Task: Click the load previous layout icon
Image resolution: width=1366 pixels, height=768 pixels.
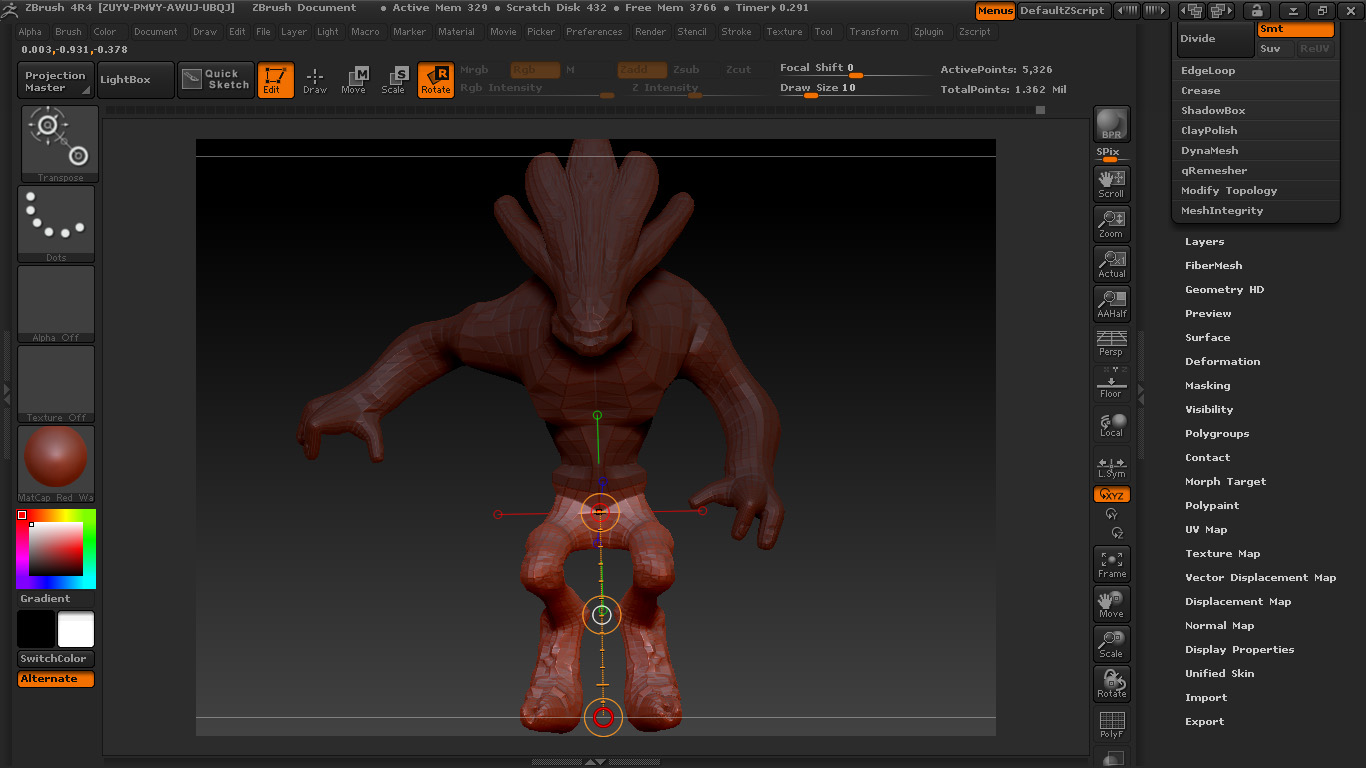Action: tap(1191, 11)
